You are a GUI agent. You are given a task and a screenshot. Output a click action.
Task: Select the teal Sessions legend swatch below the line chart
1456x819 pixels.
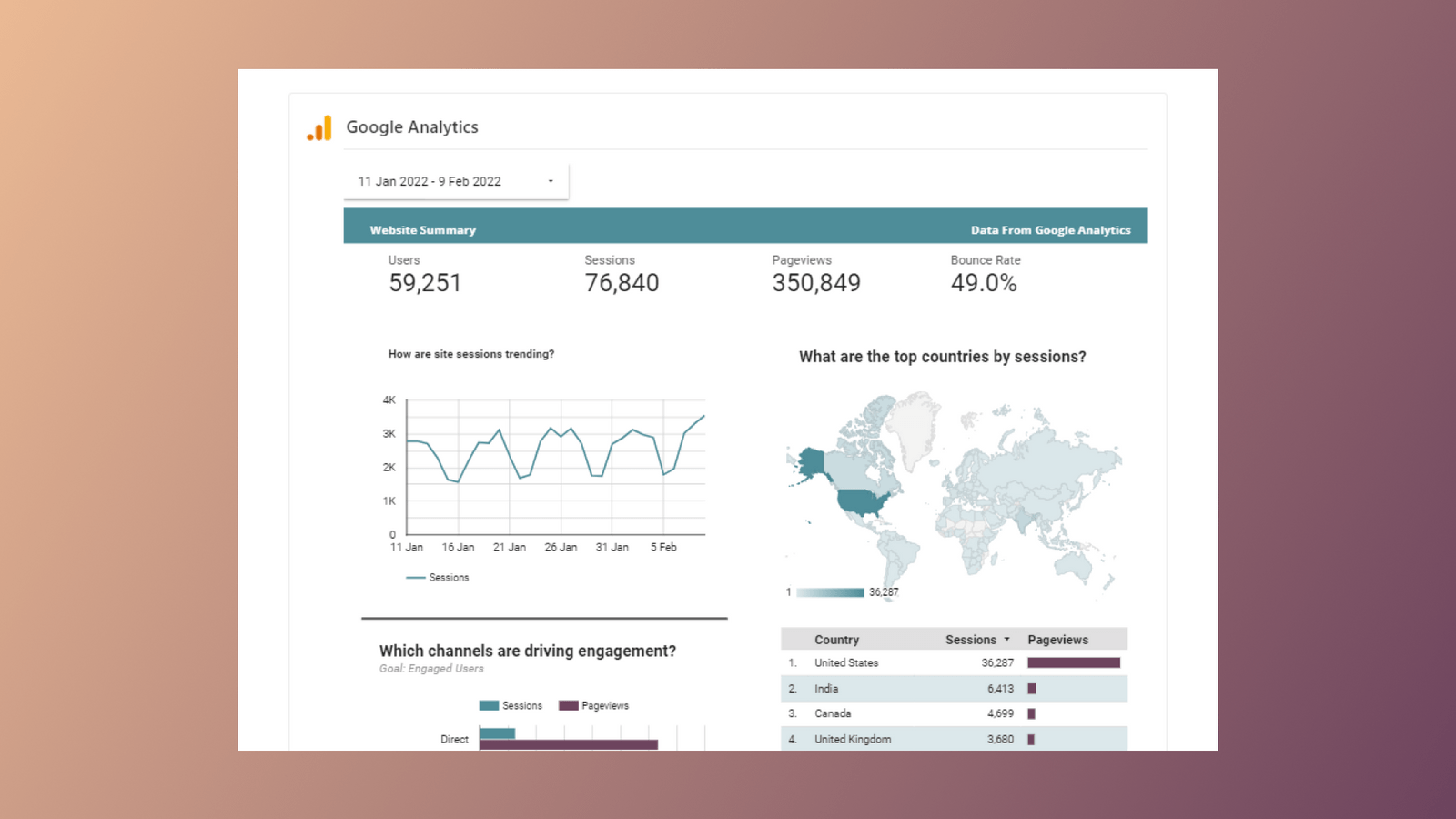click(x=416, y=577)
